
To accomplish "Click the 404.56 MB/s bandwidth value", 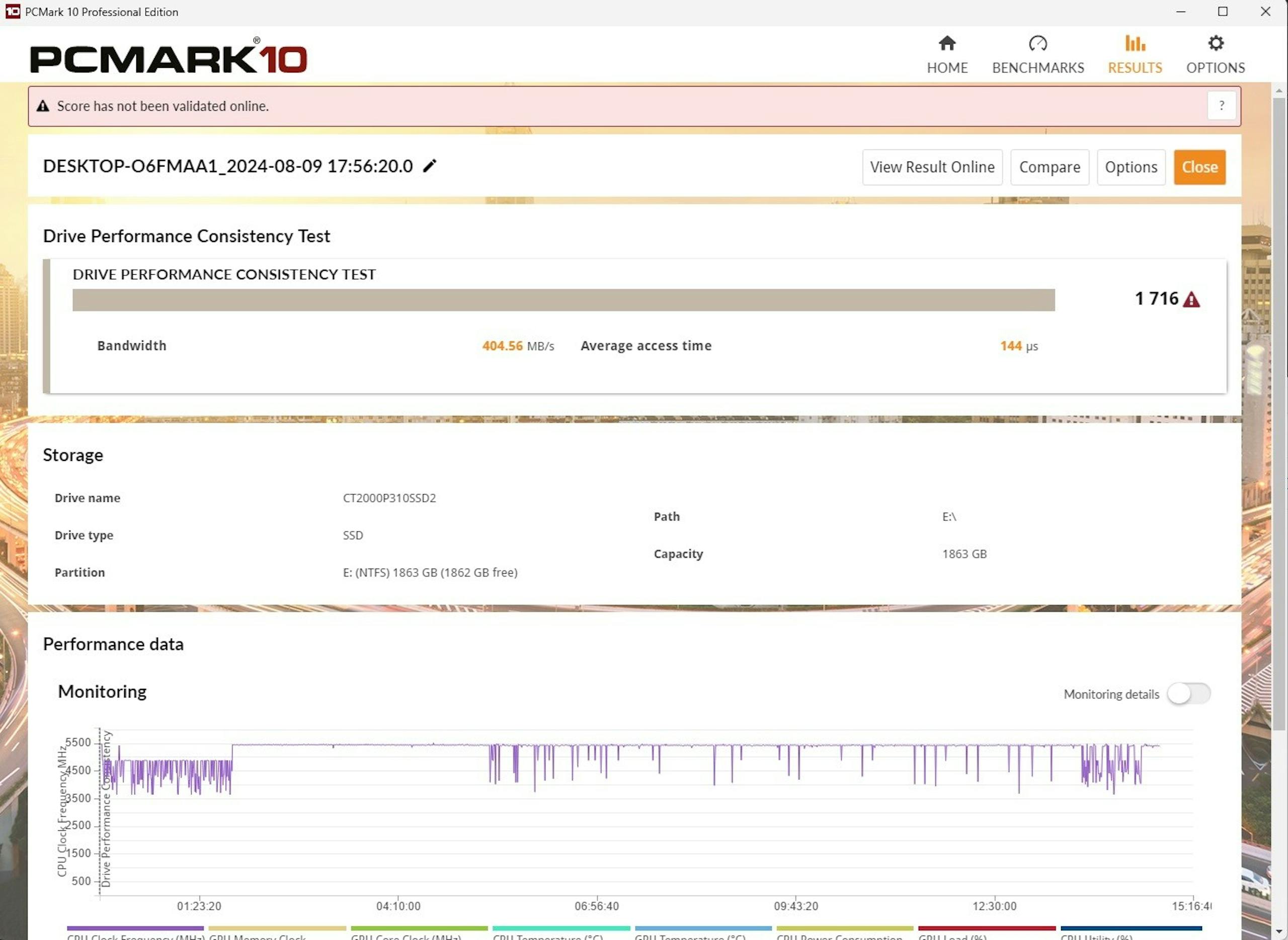I will coord(518,346).
